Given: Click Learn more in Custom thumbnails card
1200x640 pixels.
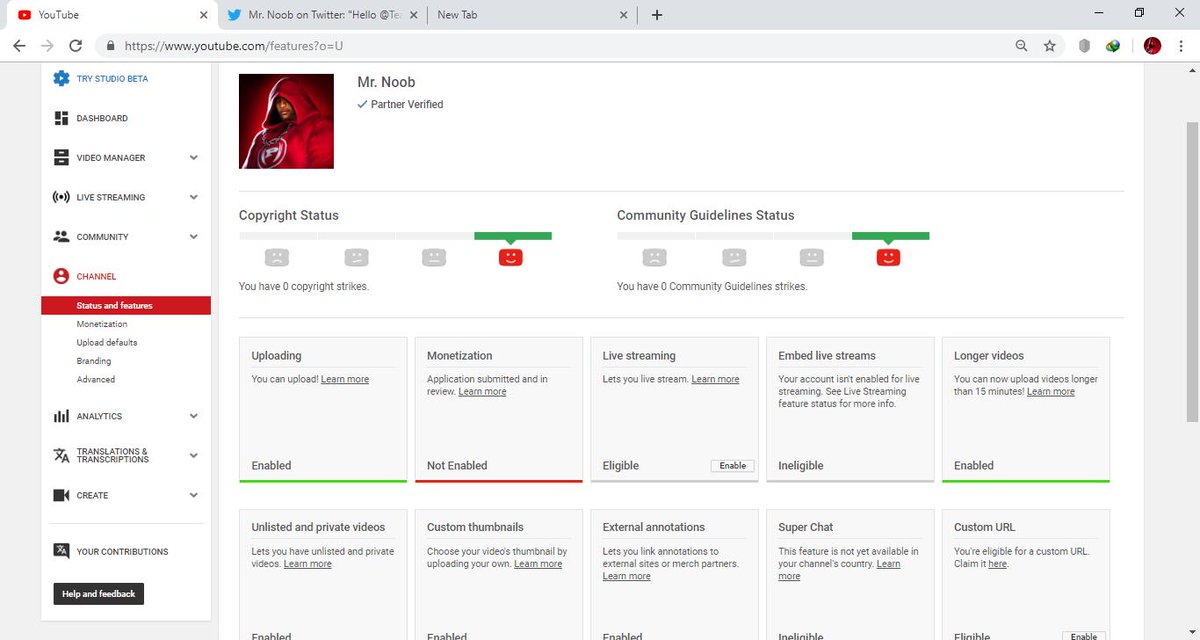Looking at the screenshot, I should pos(538,564).
